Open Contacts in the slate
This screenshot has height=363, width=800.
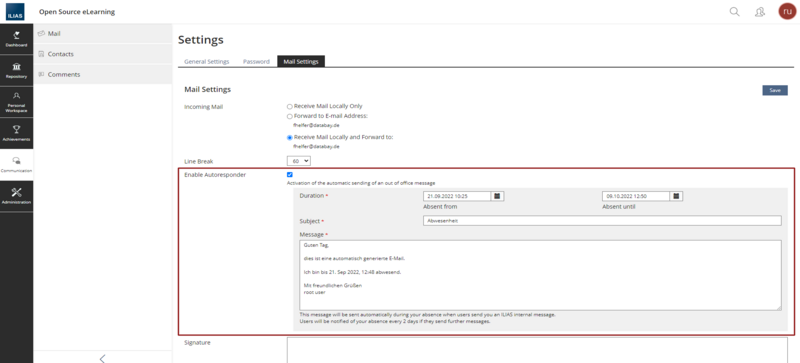pos(103,54)
